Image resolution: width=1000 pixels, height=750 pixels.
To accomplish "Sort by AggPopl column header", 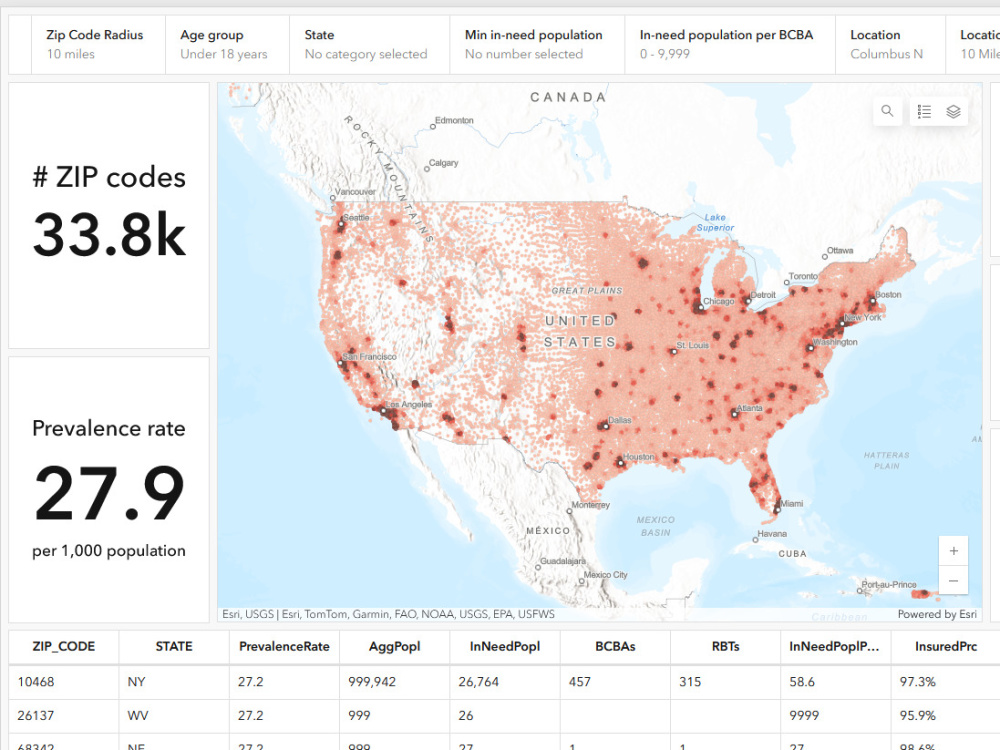I will coord(395,647).
